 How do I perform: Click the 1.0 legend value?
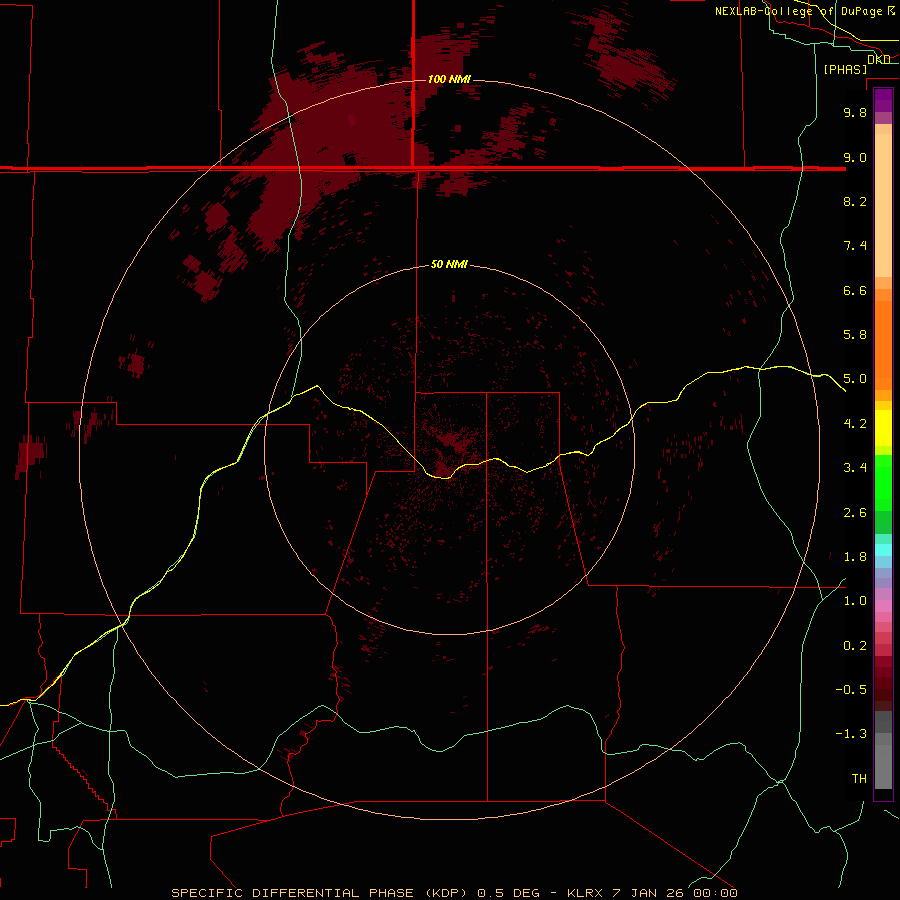point(855,601)
